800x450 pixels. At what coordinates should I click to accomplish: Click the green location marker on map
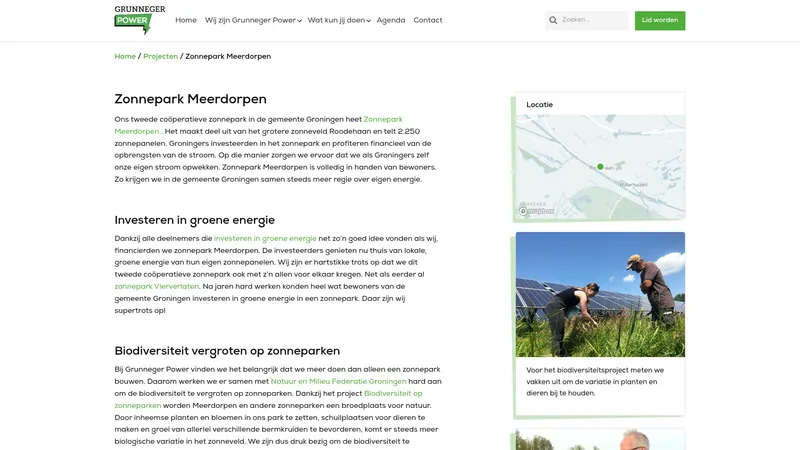(x=601, y=167)
